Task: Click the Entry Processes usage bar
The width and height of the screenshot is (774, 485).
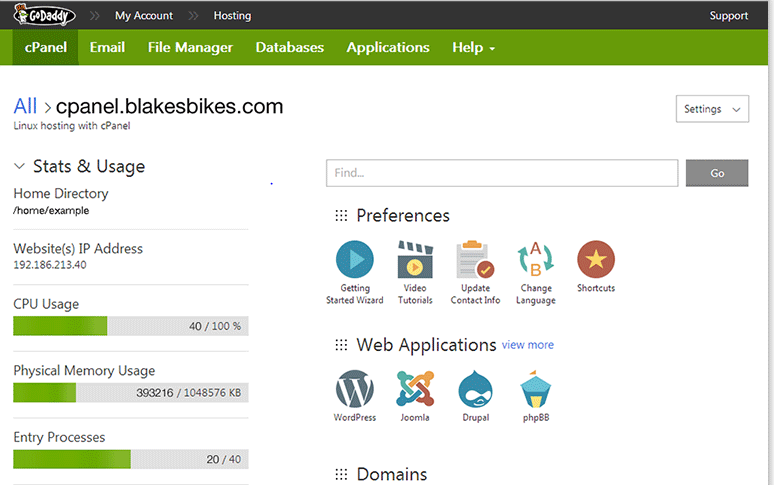Action: click(x=131, y=459)
